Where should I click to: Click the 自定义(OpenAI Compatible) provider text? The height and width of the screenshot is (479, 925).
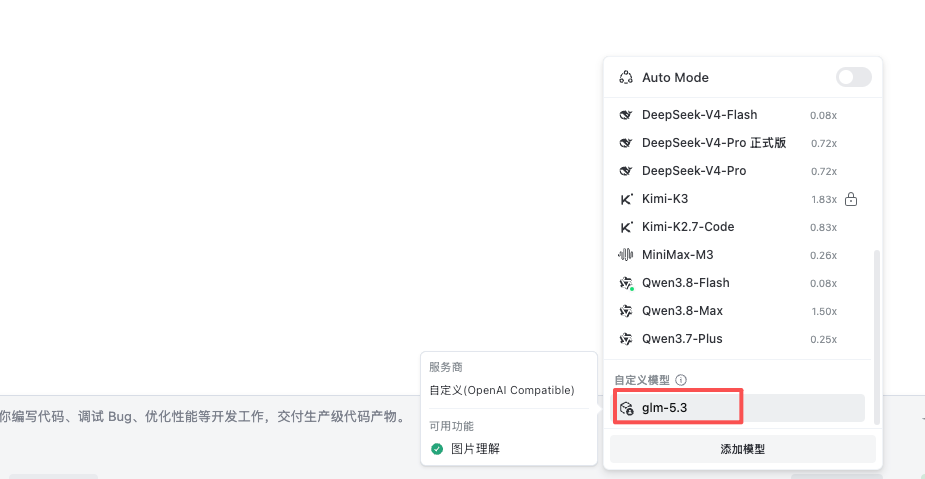(501, 390)
